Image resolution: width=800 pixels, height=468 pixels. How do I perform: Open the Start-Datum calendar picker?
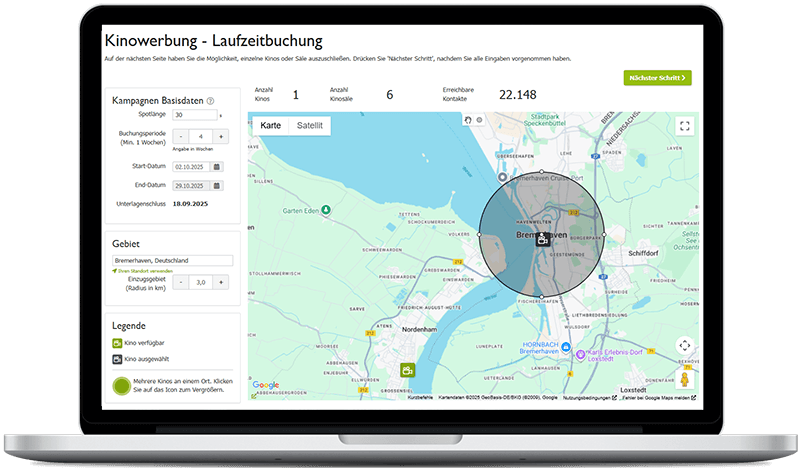[x=216, y=166]
